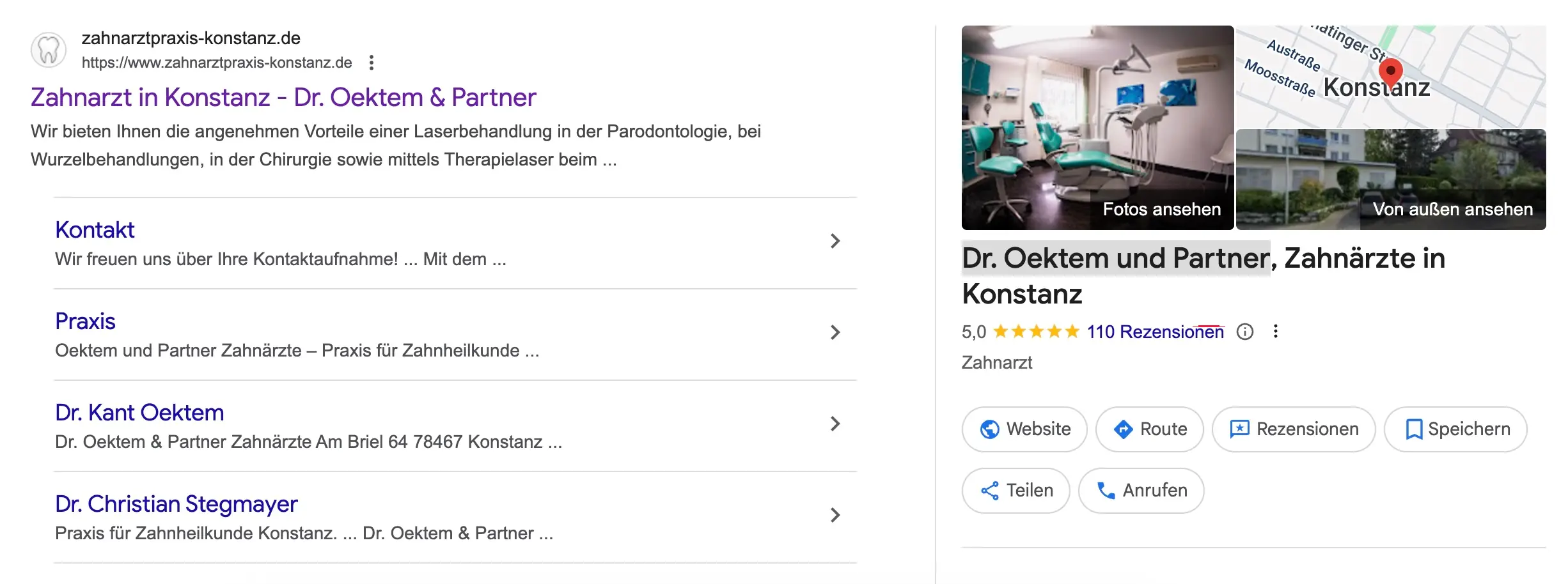Expand the Praxis sitelink chevron

[835, 332]
